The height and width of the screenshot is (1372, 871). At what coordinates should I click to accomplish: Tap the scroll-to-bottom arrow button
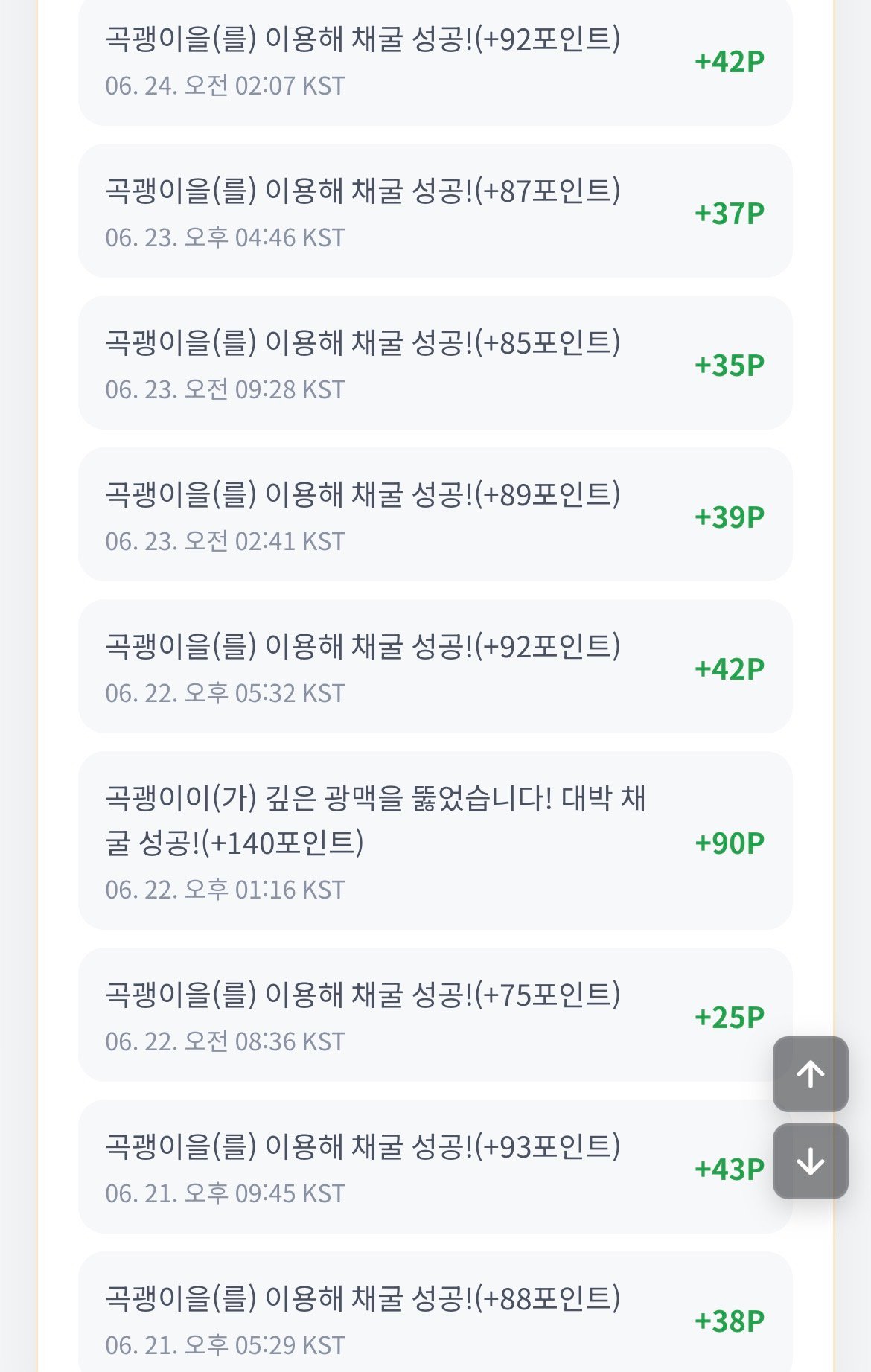point(810,1161)
